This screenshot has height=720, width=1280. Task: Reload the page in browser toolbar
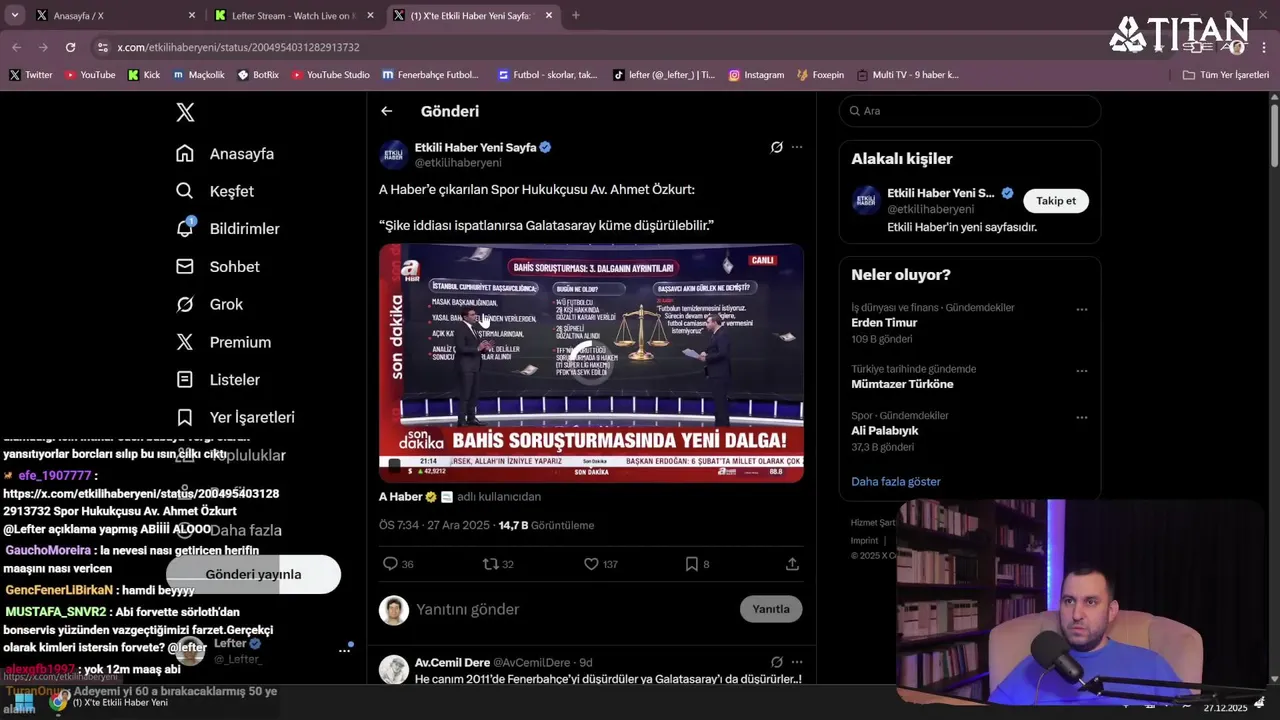[70, 47]
